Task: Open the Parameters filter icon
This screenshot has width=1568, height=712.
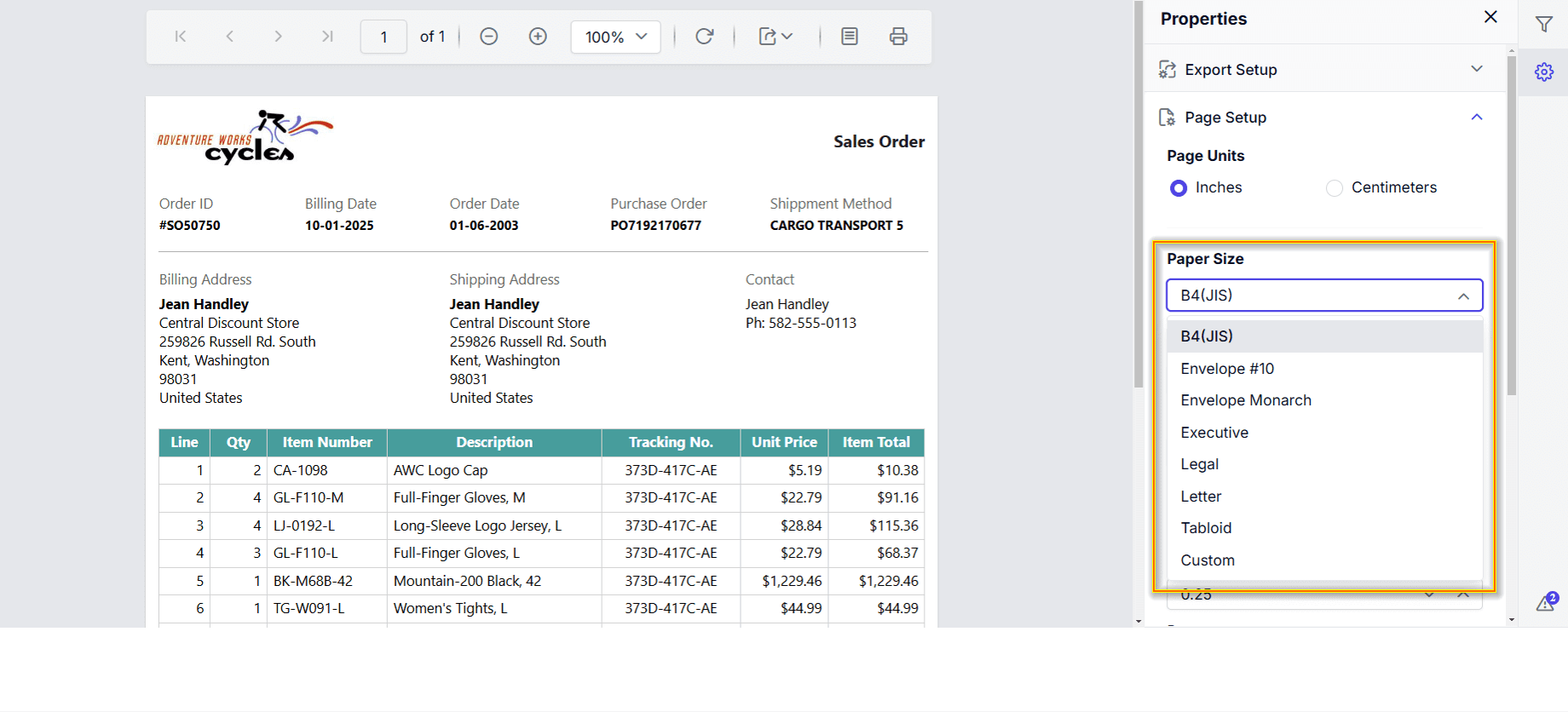Action: [x=1543, y=25]
